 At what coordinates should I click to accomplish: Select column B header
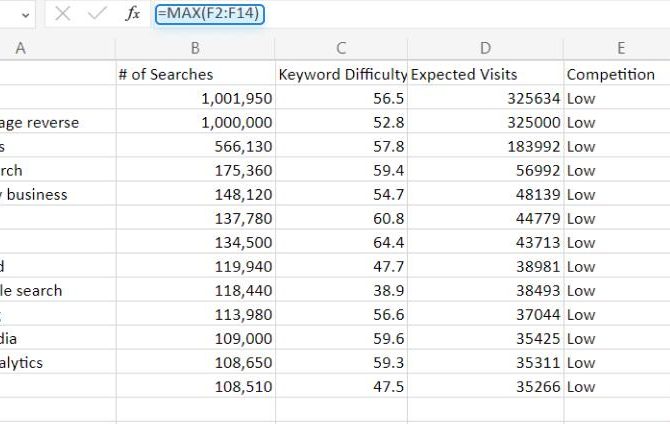point(195,48)
